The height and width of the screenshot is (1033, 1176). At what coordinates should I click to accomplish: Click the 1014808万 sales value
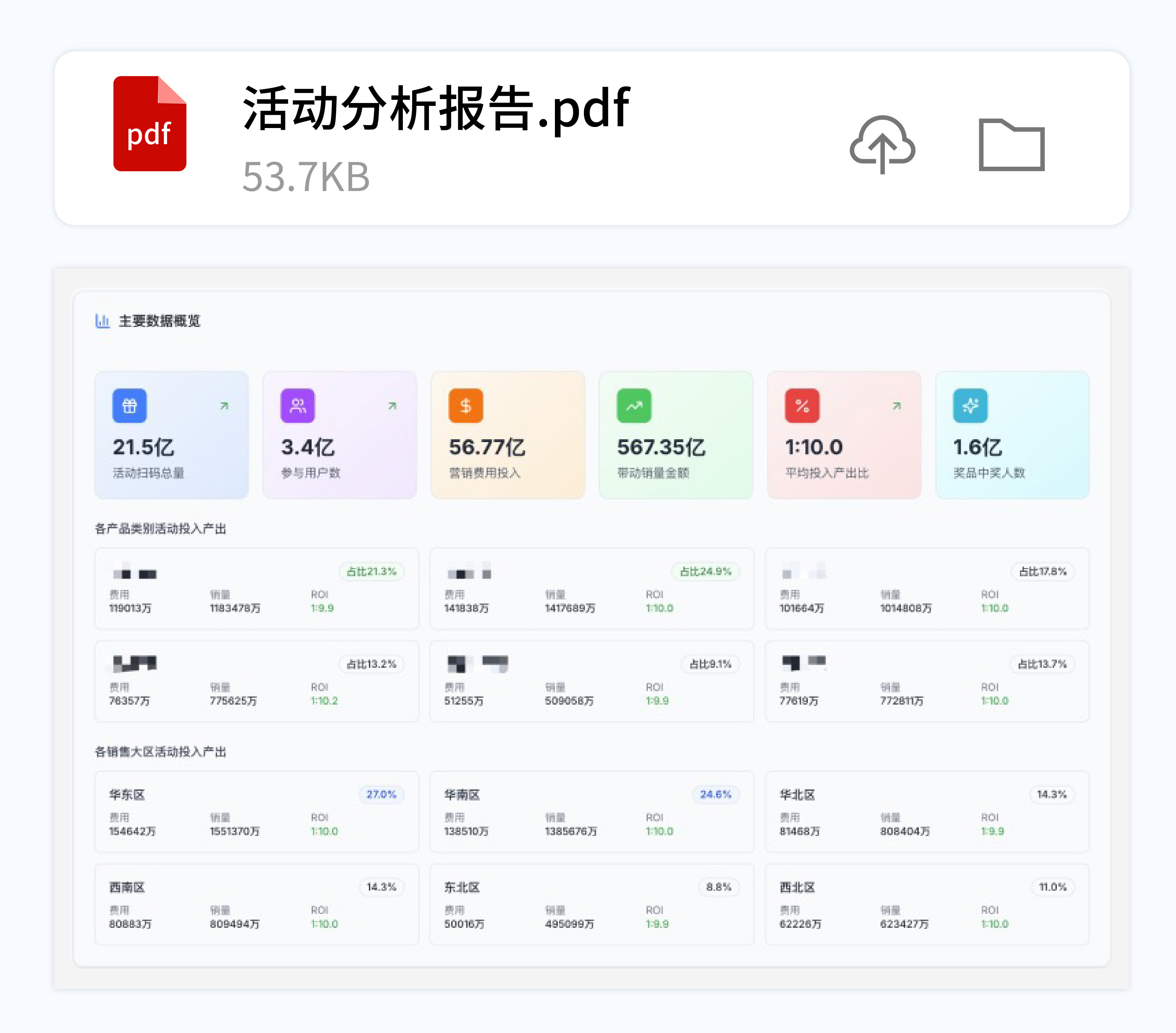(x=906, y=608)
